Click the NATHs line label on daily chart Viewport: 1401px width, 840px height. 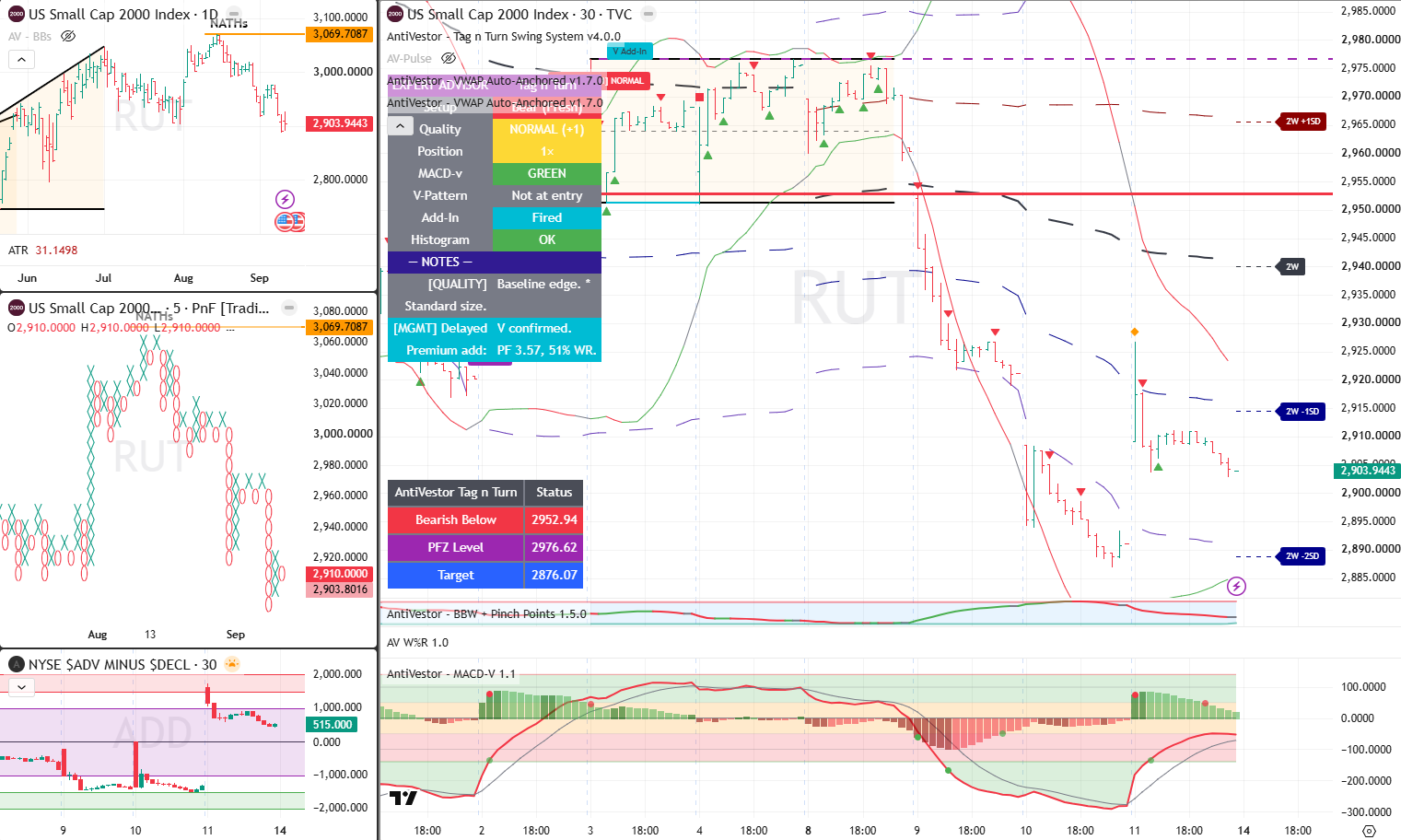[228, 23]
